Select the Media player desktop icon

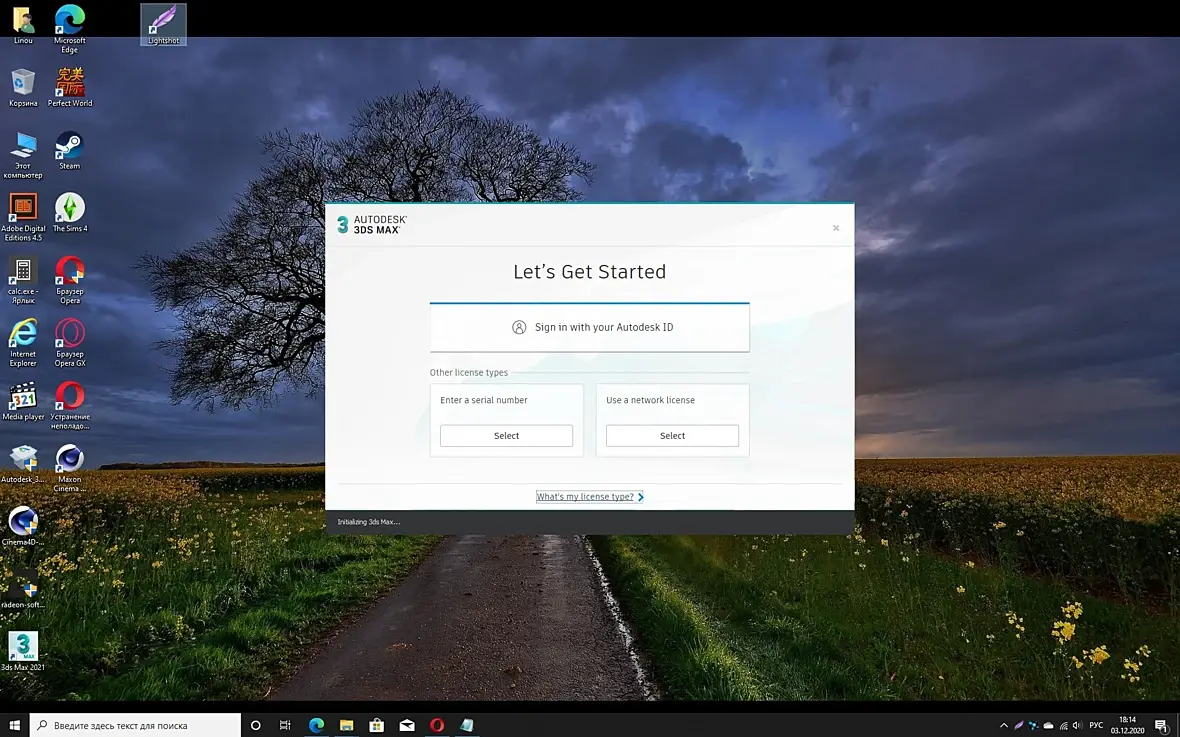coord(23,400)
